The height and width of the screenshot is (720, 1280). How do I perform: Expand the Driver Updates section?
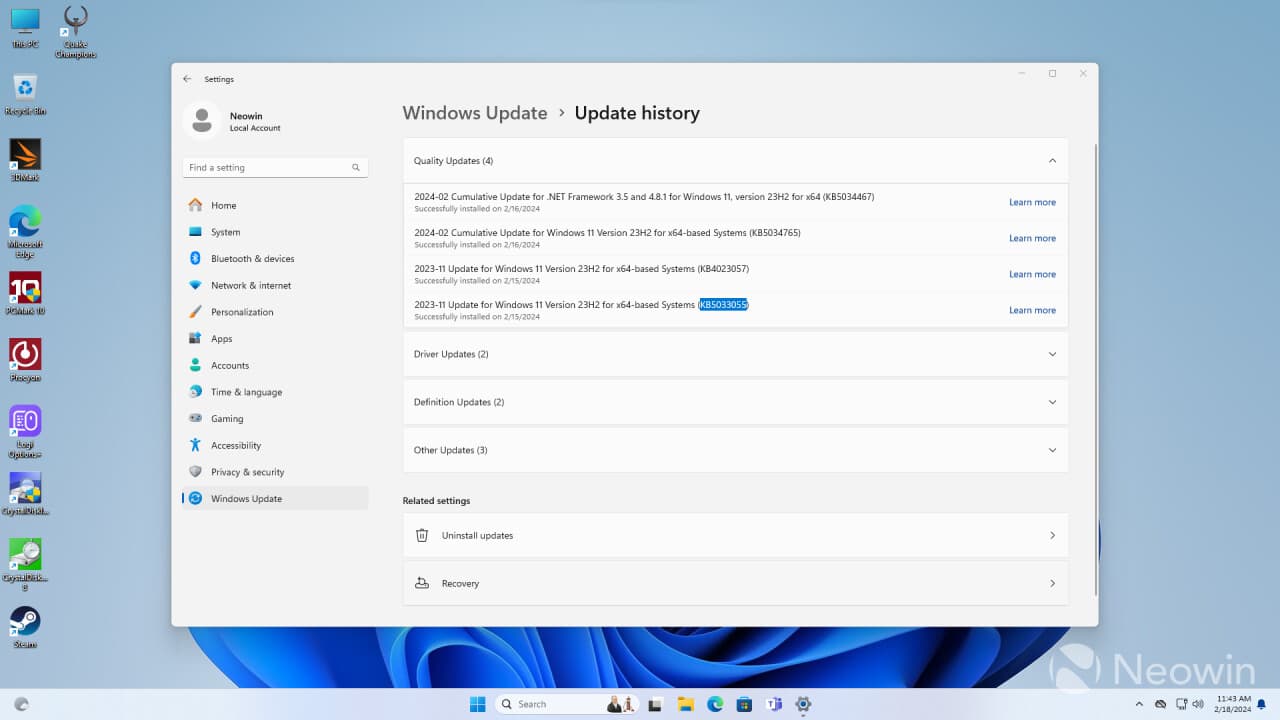(1051, 354)
